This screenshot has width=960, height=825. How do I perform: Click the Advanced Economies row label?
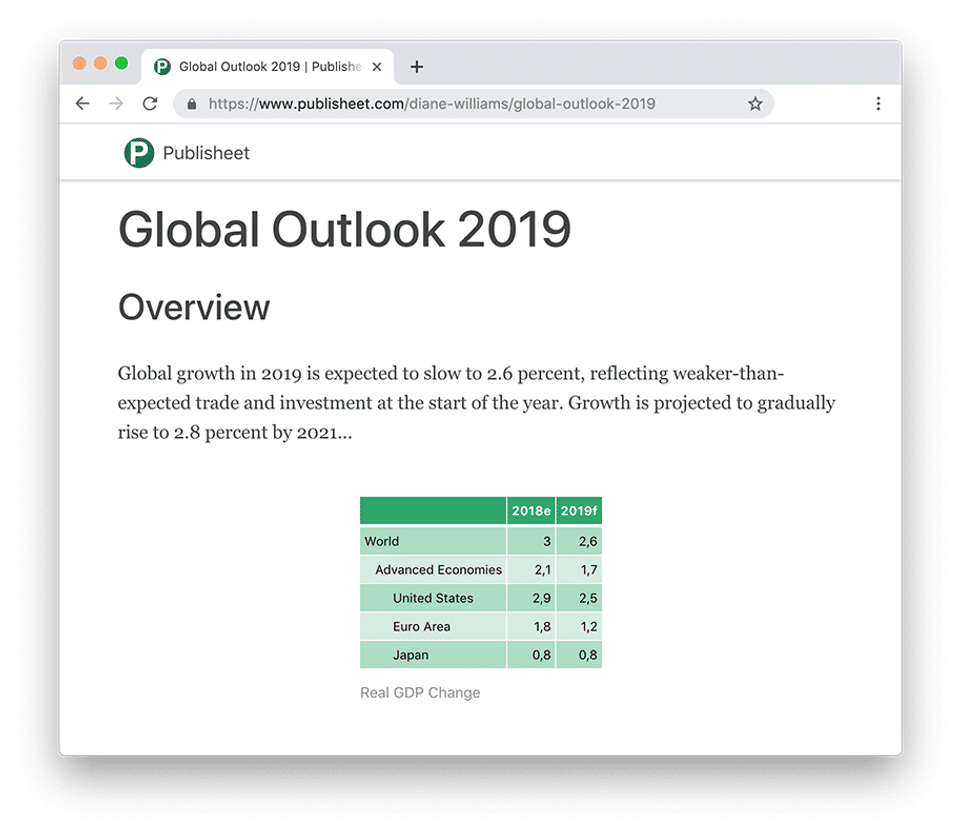pyautogui.click(x=438, y=570)
